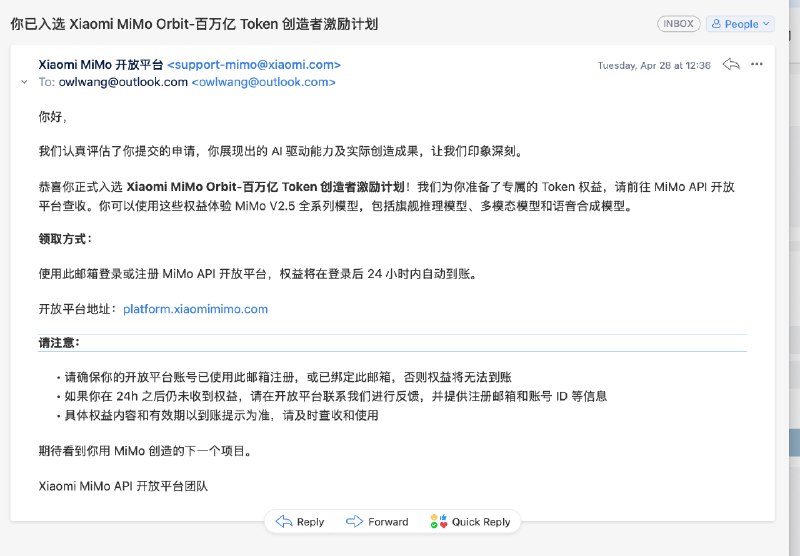The image size is (800, 556).
Task: Click bullet starting 具体权益内容和有效期
Action: 221,415
